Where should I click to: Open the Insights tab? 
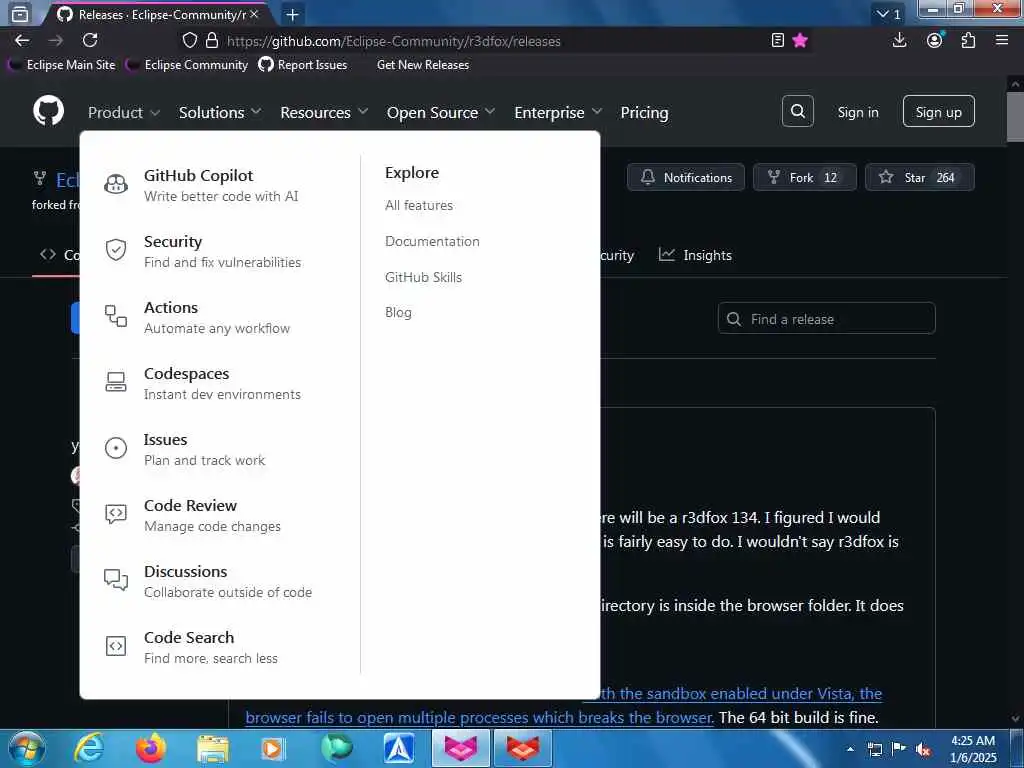point(696,255)
